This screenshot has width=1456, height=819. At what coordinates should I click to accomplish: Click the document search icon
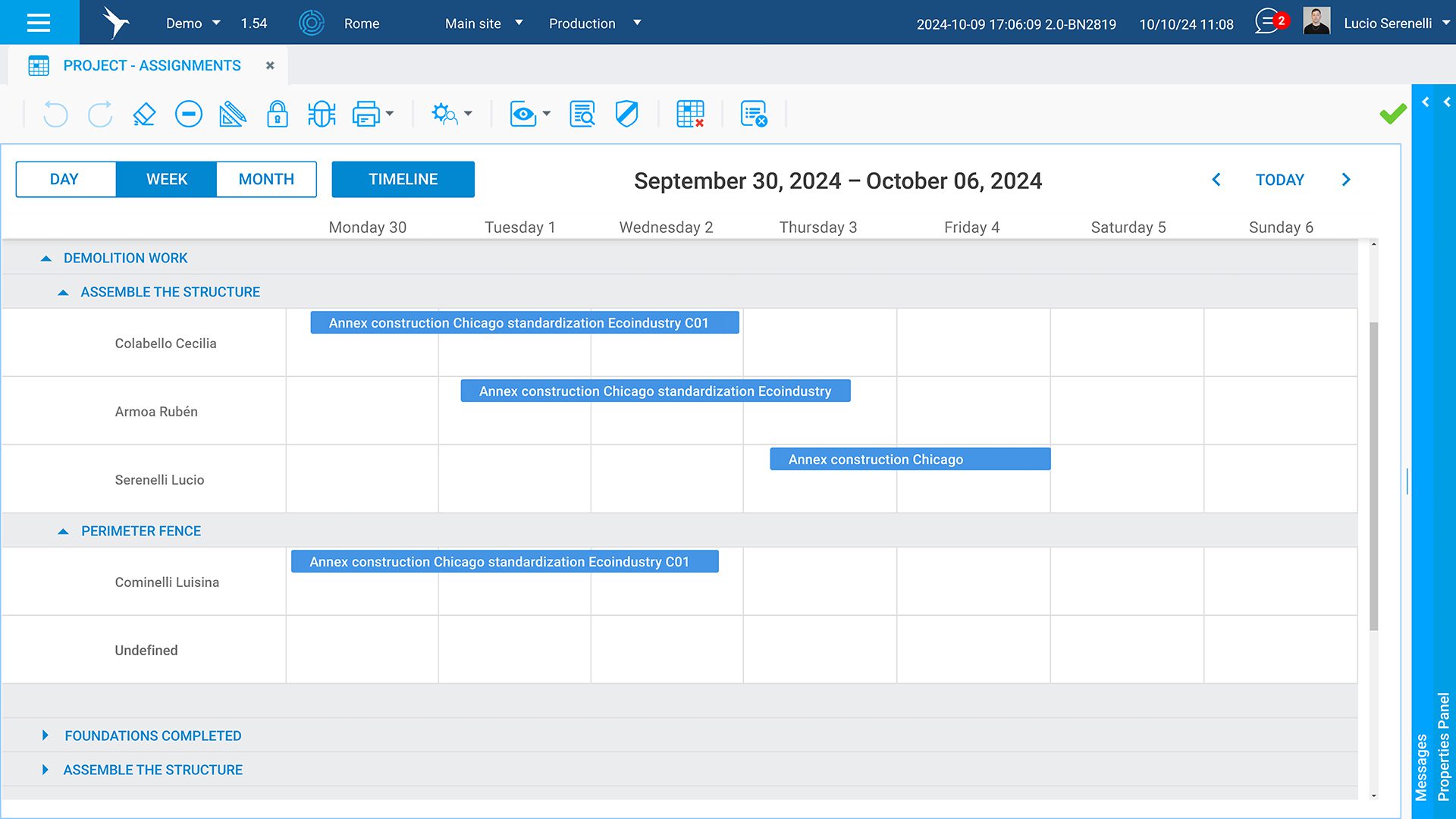[582, 115]
